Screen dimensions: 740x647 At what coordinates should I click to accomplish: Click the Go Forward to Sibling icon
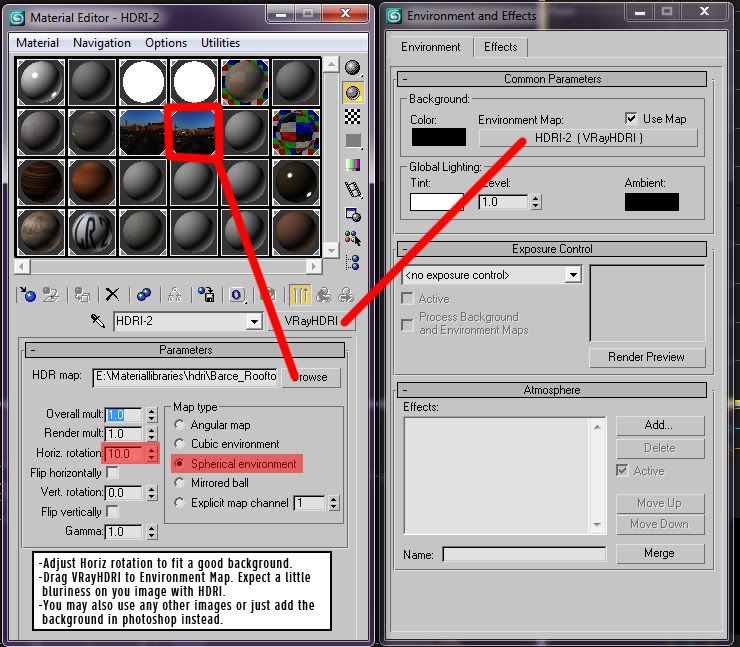point(346,294)
